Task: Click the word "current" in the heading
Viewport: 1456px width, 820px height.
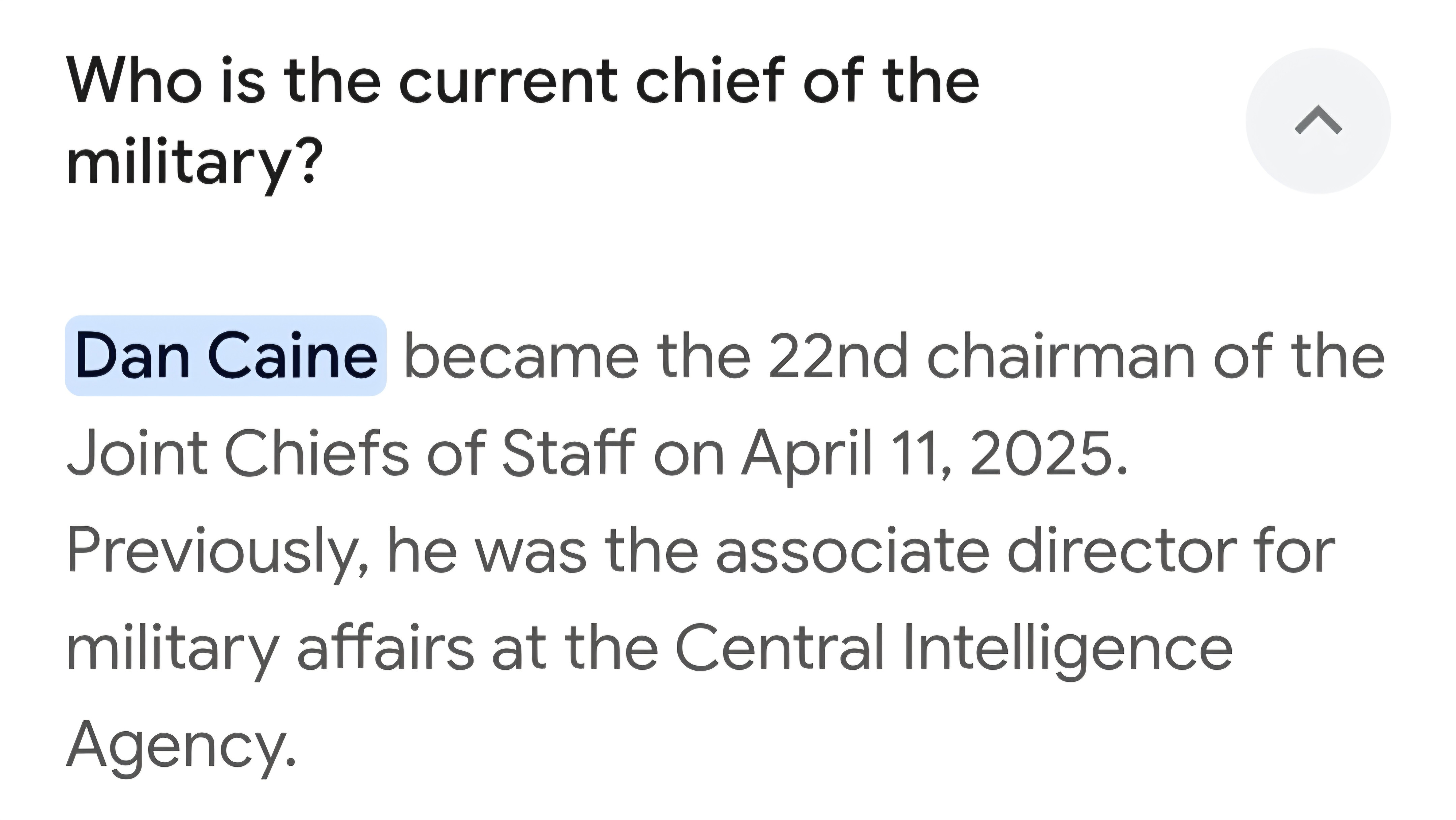Action: [508, 82]
